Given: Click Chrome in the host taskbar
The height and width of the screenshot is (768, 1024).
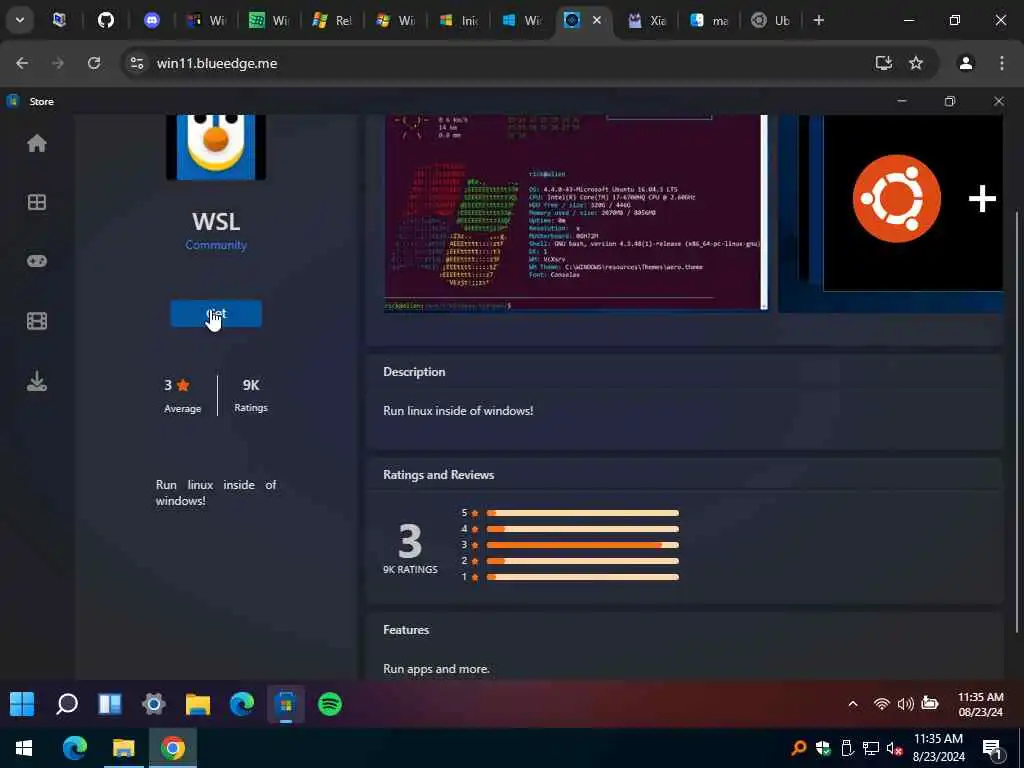Looking at the screenshot, I should 172,748.
